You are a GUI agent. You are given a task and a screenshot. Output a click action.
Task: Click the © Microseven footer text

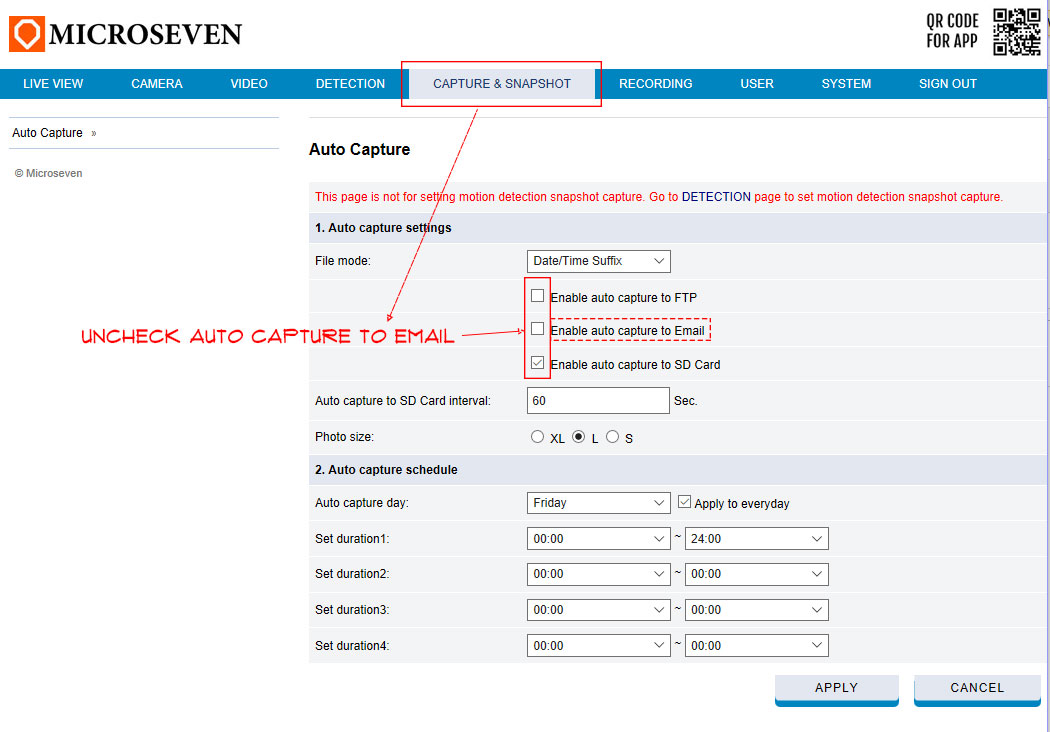[48, 173]
